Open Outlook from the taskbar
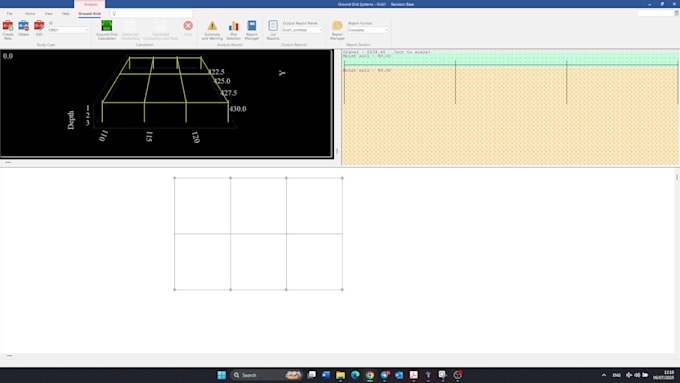The width and height of the screenshot is (680, 383). 399,375
